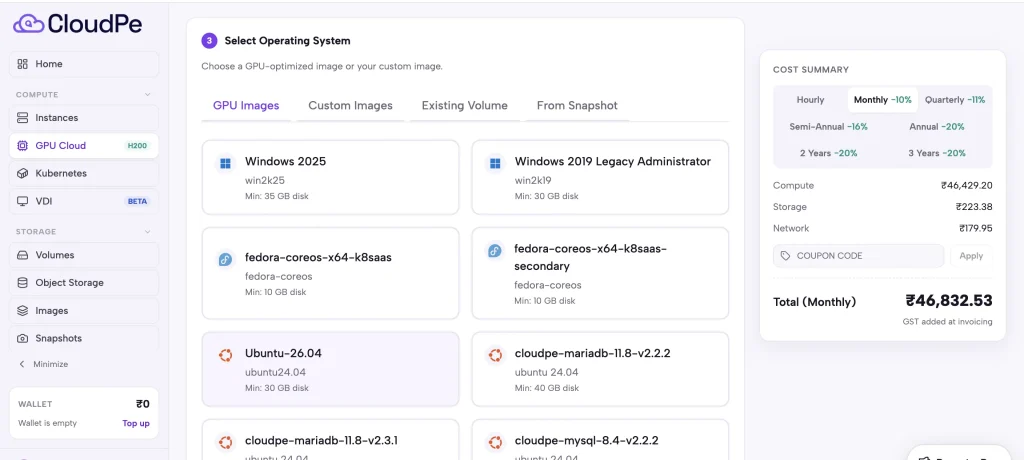
Task: Choose the cloudpe-mysql-8.4-v2.2.2 image card
Action: tap(600, 440)
